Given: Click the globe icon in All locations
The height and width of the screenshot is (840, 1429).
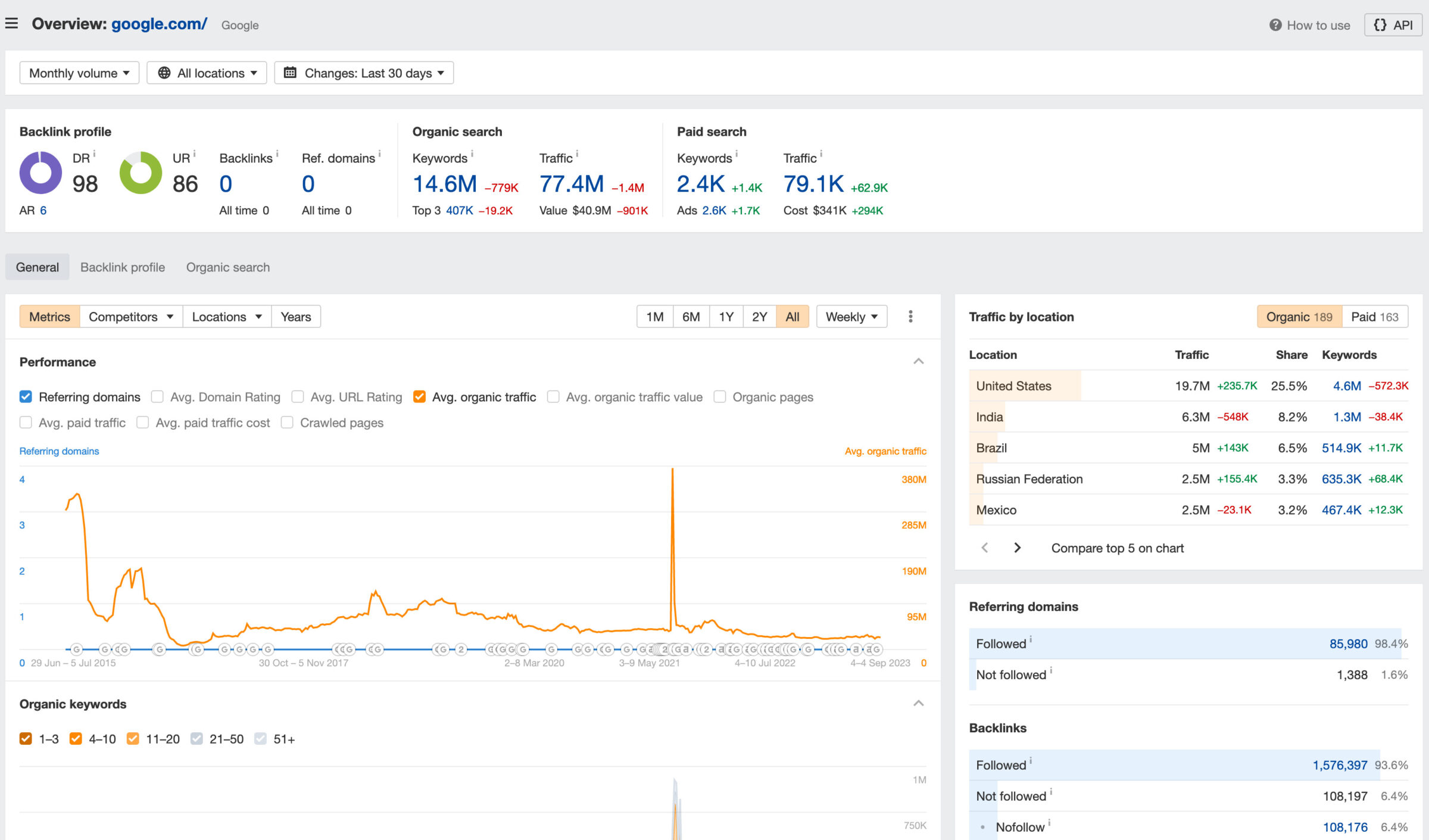Looking at the screenshot, I should pos(164,73).
